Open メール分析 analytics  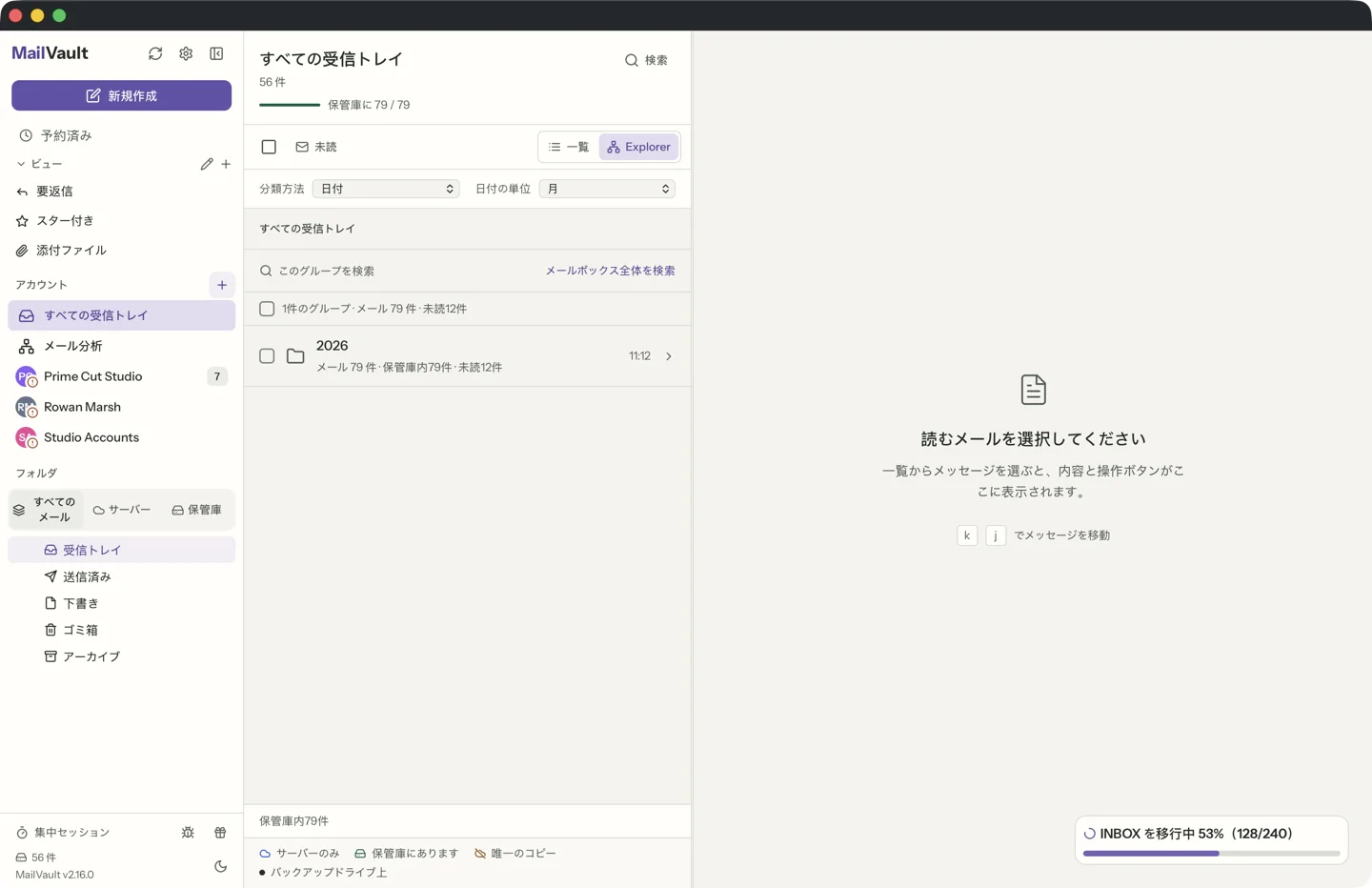[x=121, y=346]
